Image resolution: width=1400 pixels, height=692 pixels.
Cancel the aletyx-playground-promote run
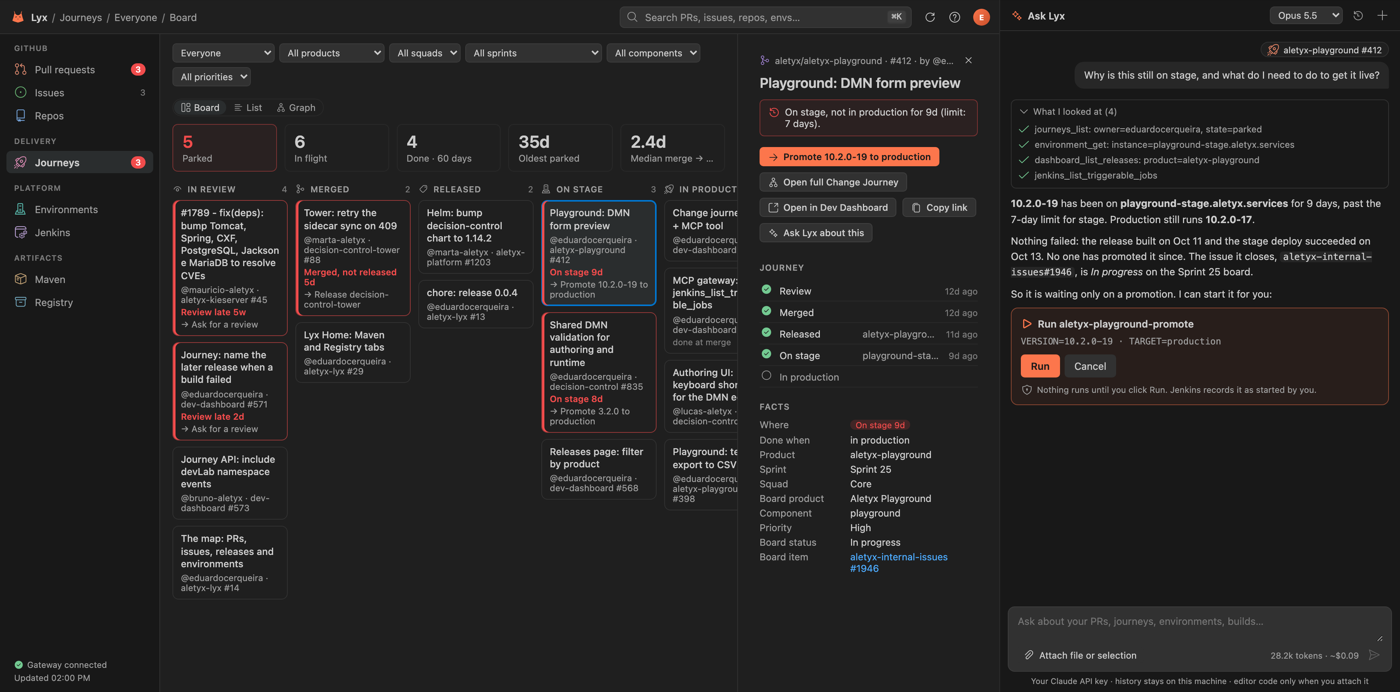point(1090,366)
